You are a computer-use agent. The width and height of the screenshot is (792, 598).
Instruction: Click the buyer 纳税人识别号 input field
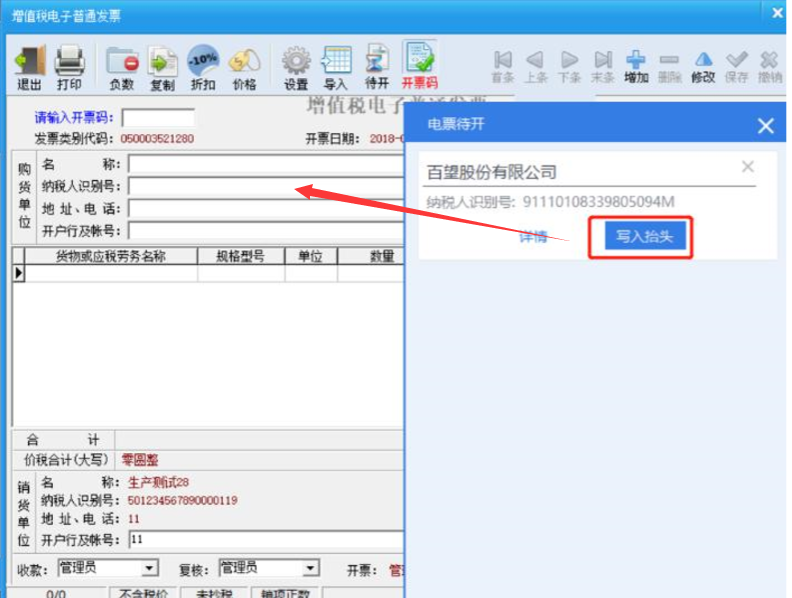[266, 186]
